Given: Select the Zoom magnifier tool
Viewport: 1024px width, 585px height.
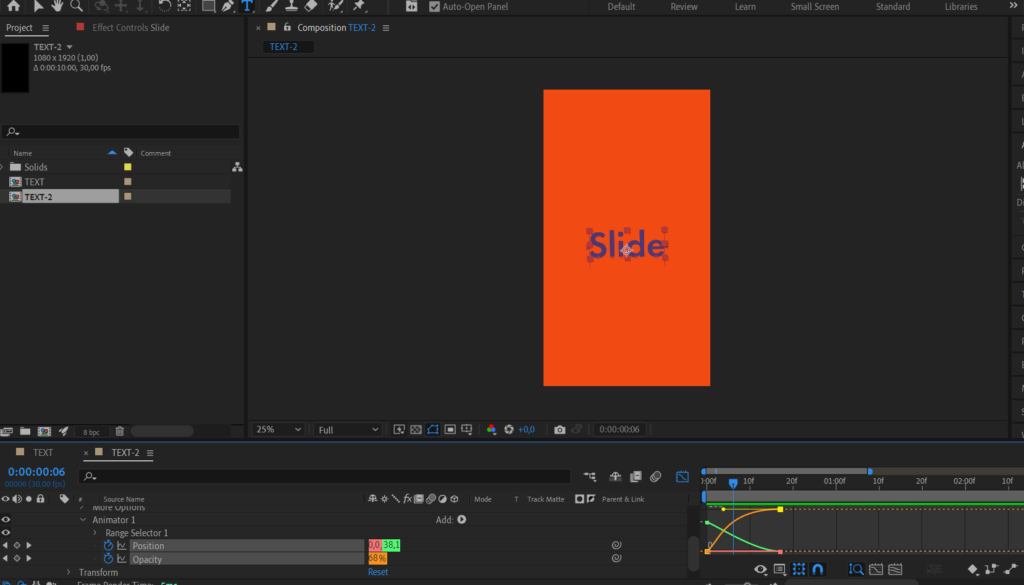Looking at the screenshot, I should point(76,6).
